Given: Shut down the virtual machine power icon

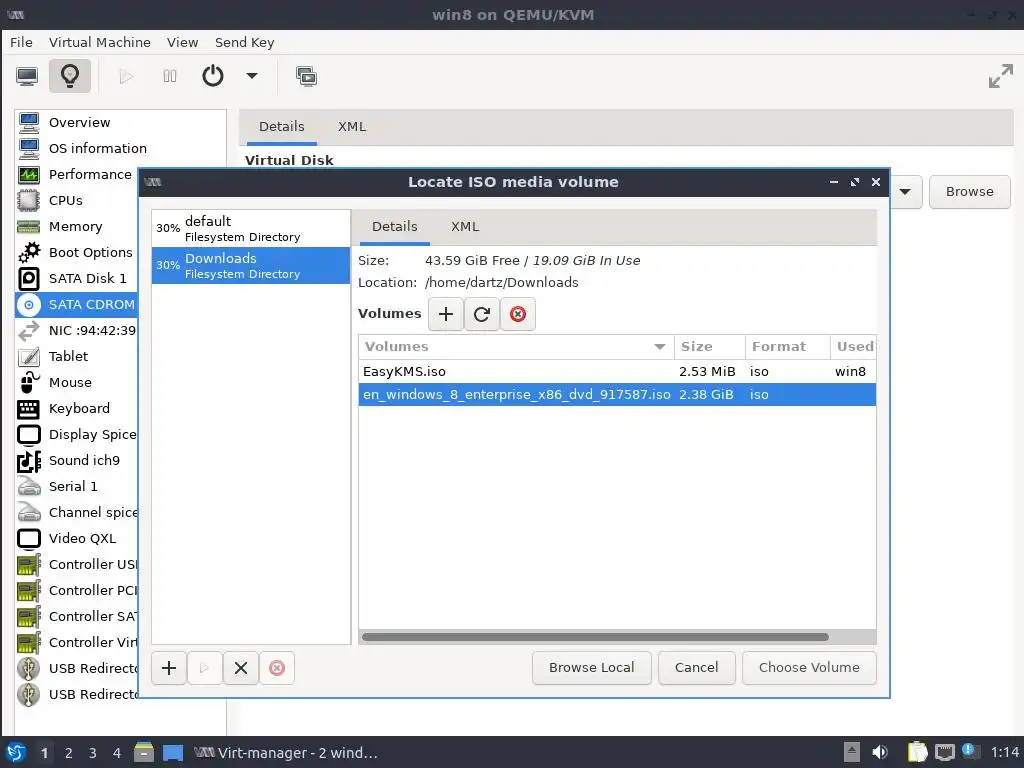Looking at the screenshot, I should pyautogui.click(x=213, y=76).
